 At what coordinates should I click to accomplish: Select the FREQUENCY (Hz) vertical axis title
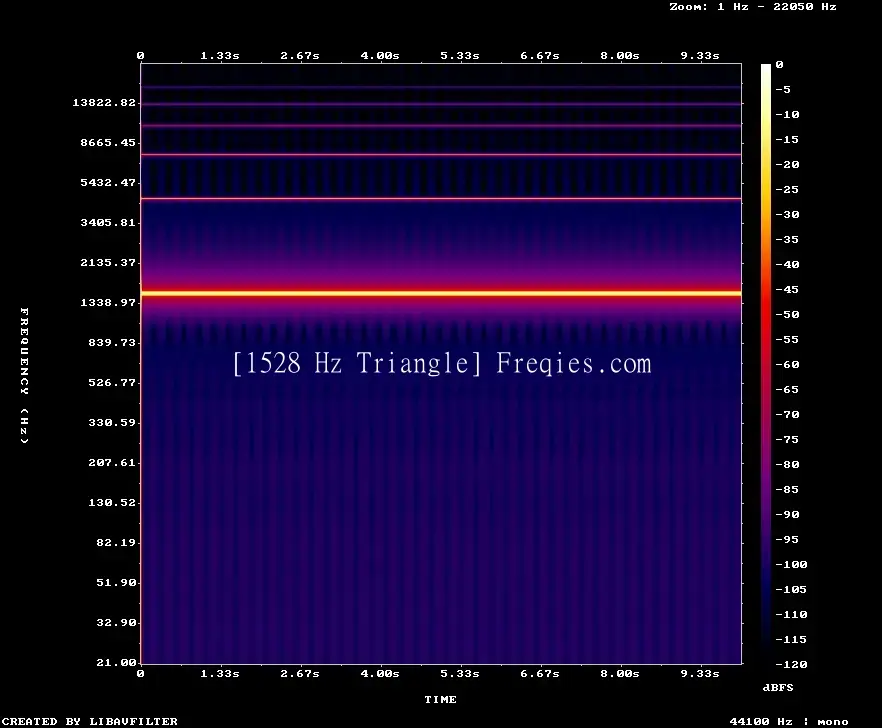(x=24, y=375)
